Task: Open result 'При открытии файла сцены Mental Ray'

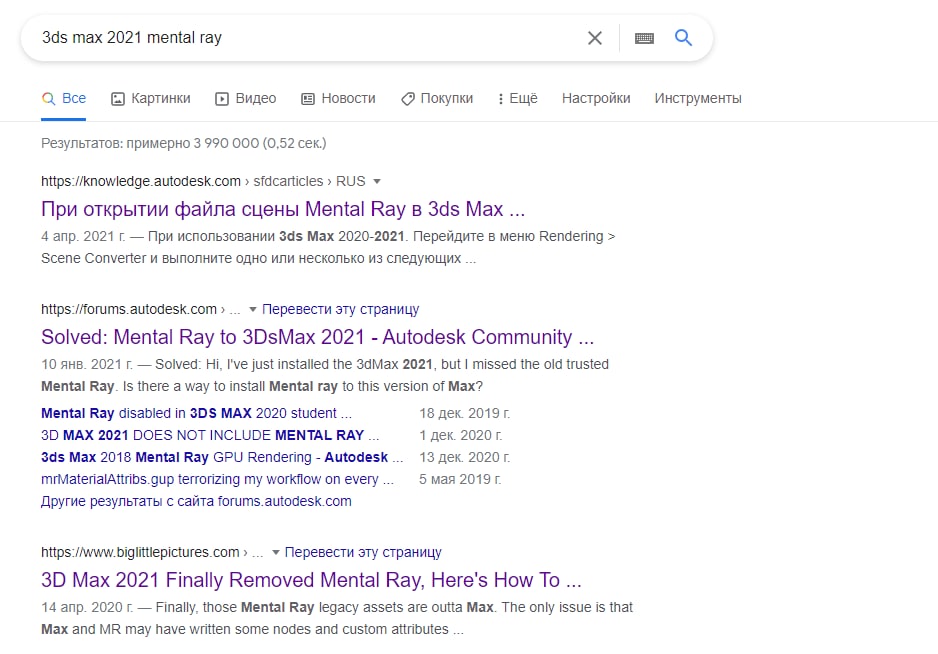Action: (283, 209)
